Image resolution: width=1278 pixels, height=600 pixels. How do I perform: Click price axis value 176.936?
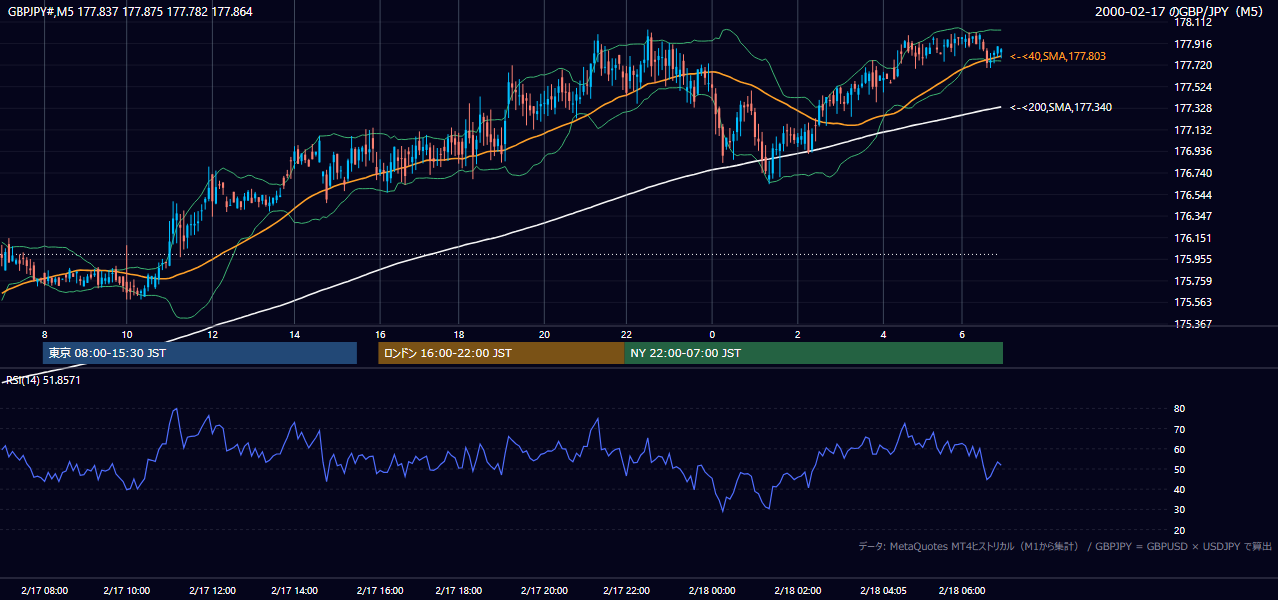1193,151
